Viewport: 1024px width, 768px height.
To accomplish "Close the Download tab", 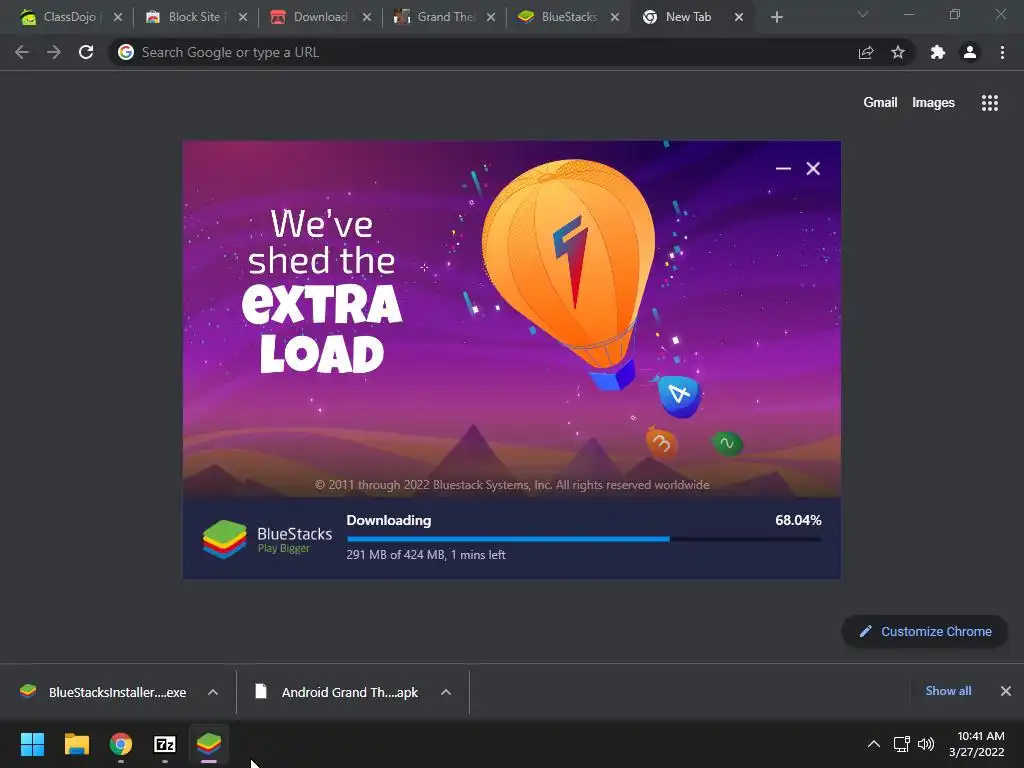I will click(x=367, y=18).
